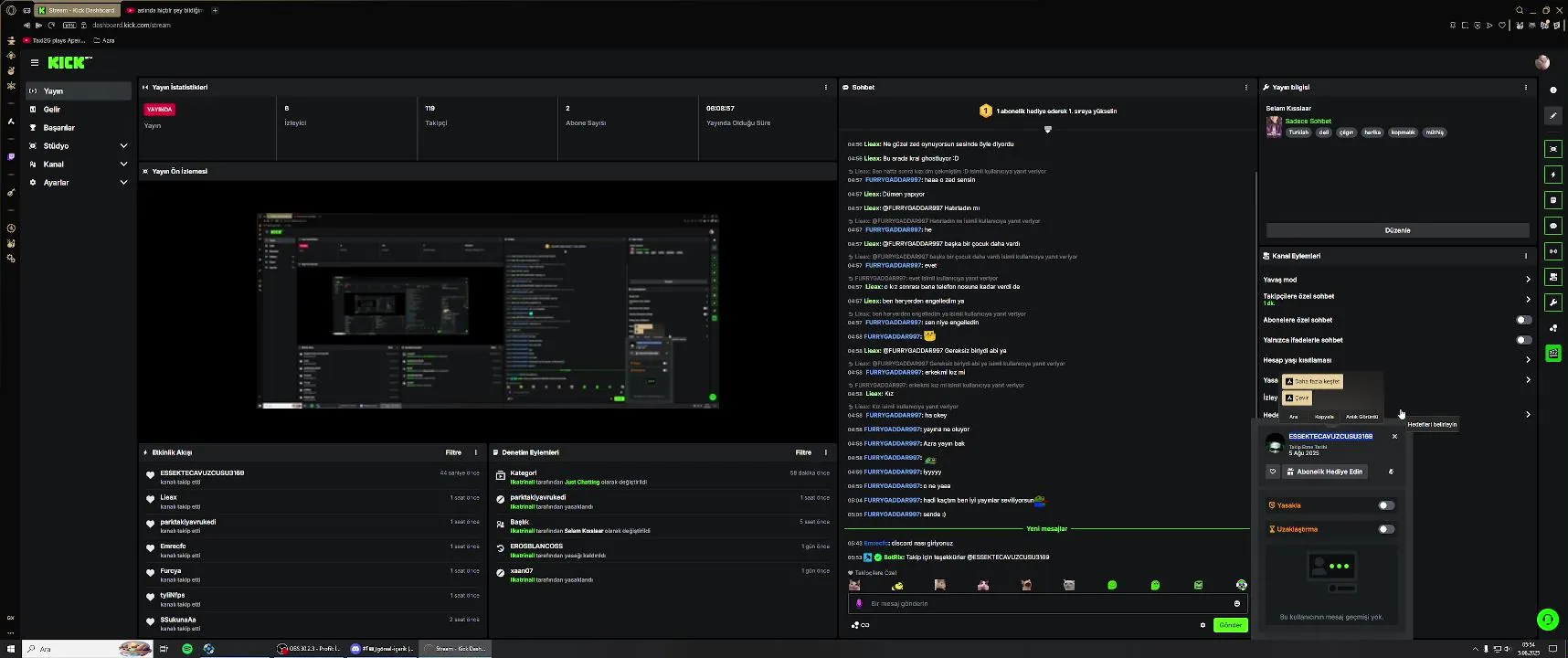1568x658 pixels.
Task: Open Denetim Eylemleri panel options menu
Action: click(x=826, y=452)
